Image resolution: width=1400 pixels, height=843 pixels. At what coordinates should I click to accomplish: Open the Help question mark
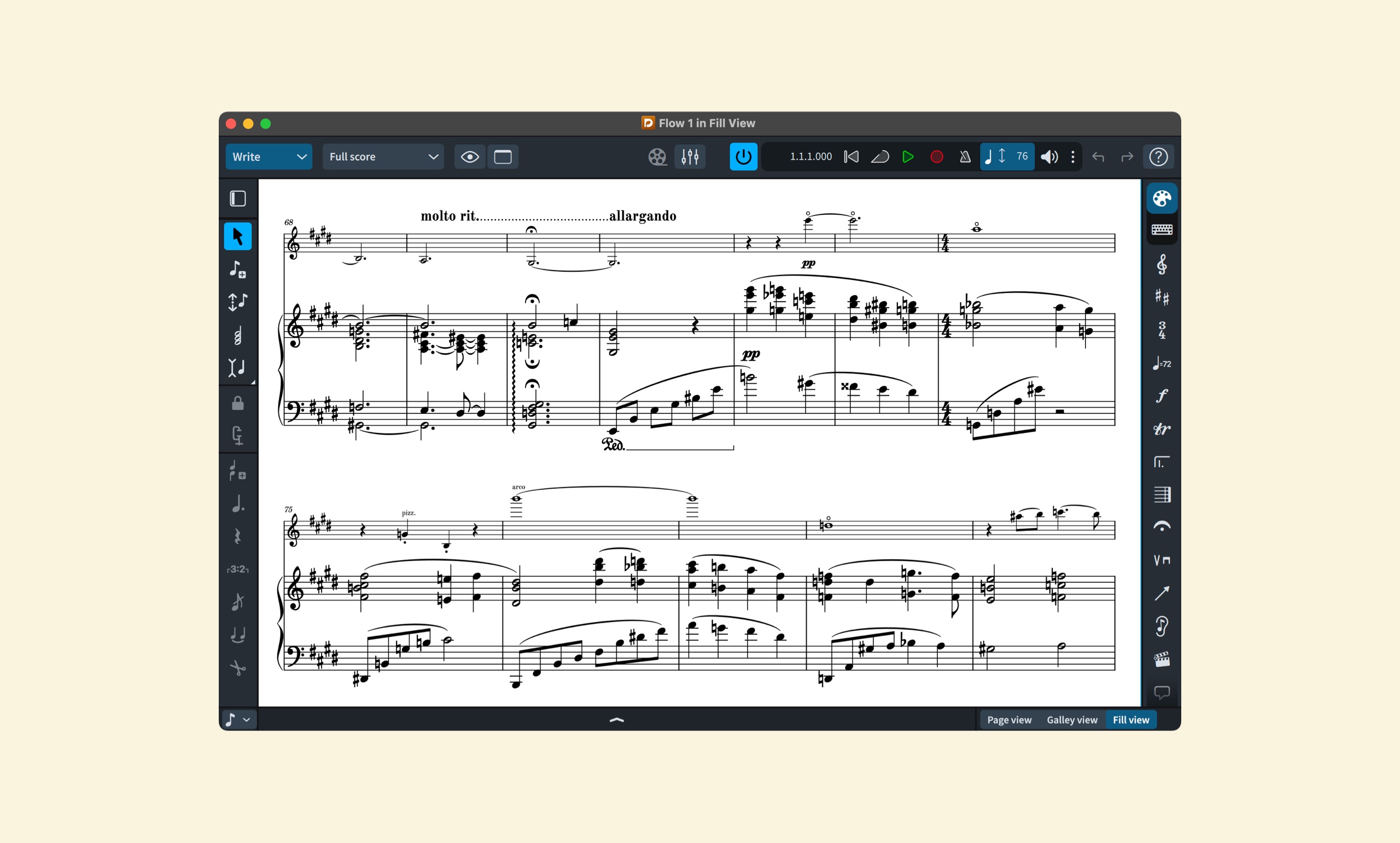pos(1158,157)
